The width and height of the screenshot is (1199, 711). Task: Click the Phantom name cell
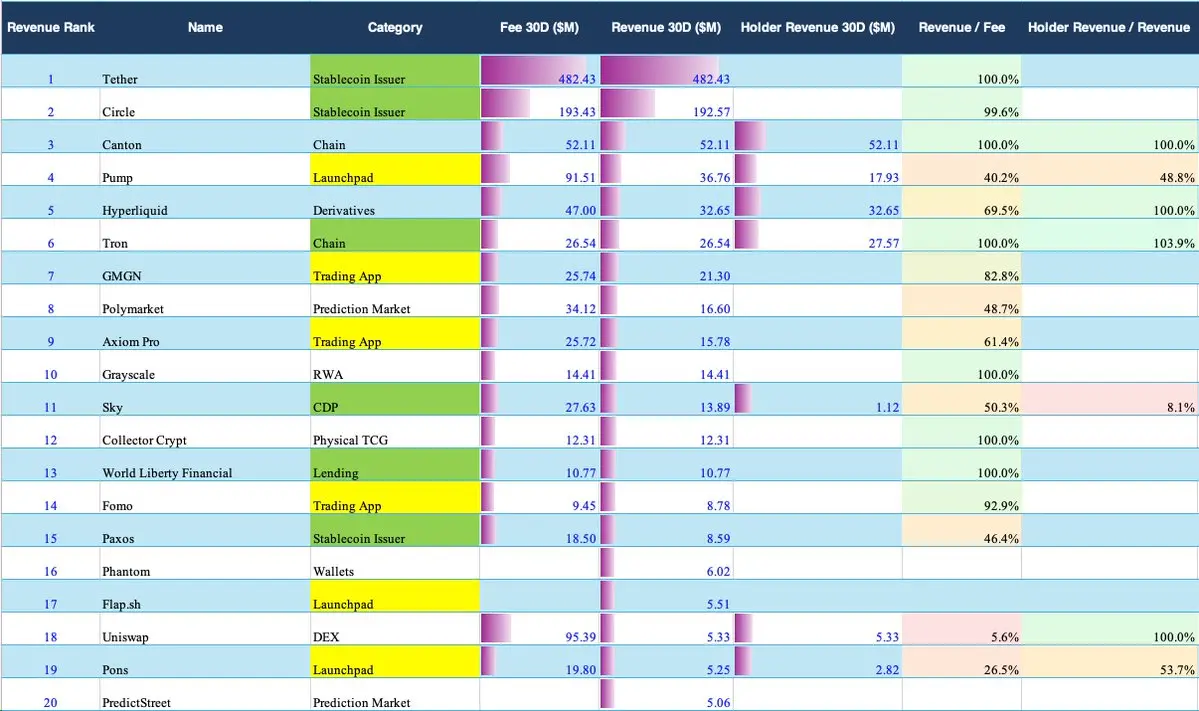[205, 564]
